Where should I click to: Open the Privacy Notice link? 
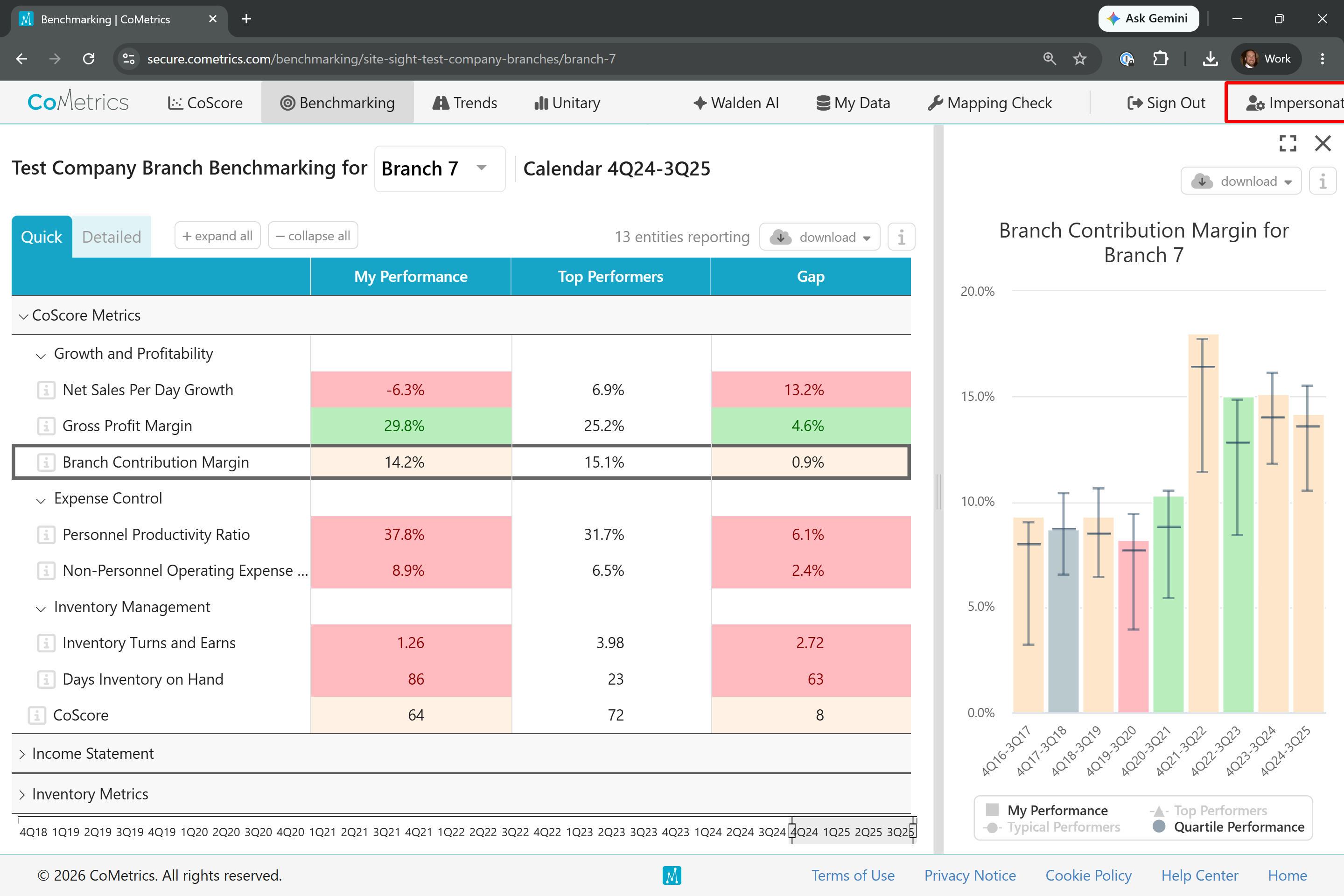(970, 875)
